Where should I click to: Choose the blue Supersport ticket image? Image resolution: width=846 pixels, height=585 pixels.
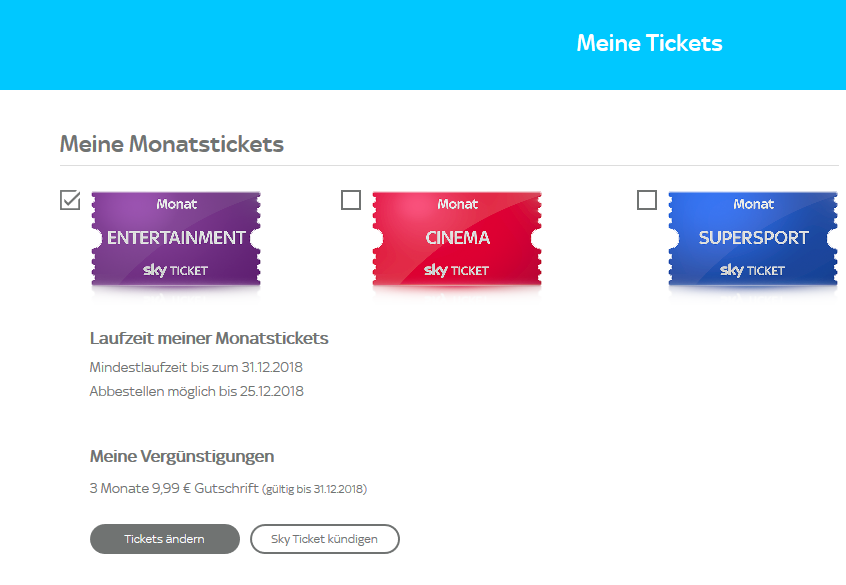[753, 238]
